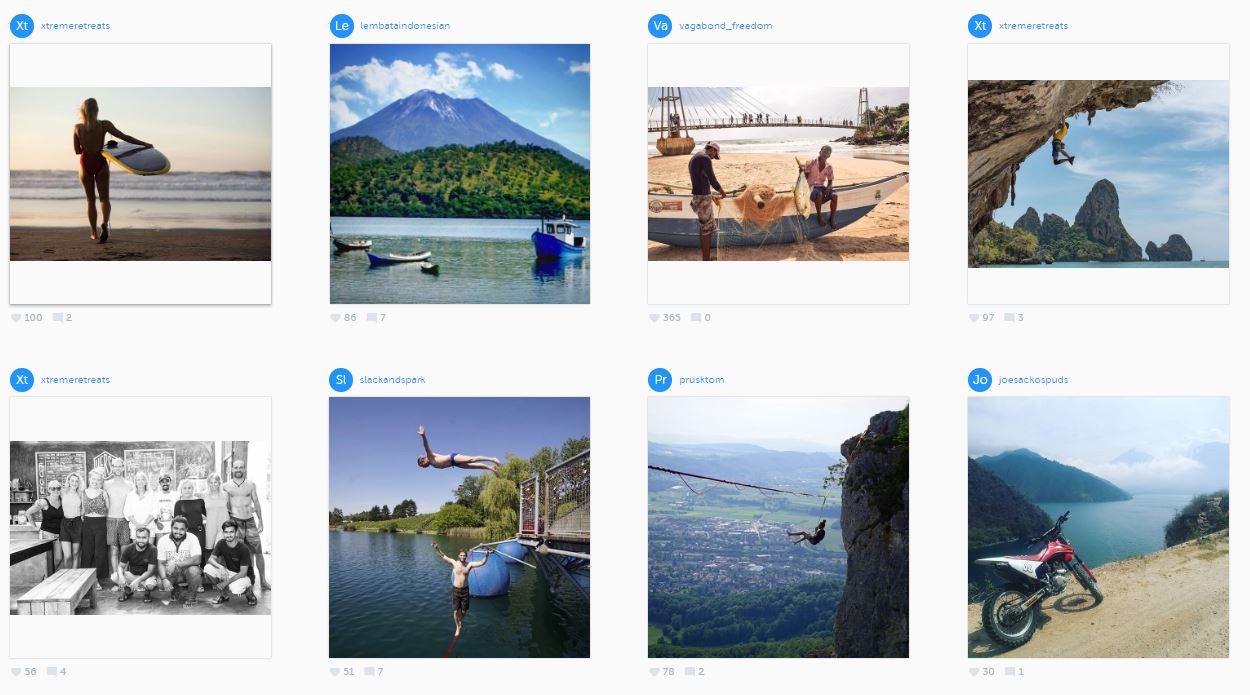Screen dimensions: 1250x695
Task: Open the slackandspark profile link
Action: pyautogui.click(x=392, y=380)
